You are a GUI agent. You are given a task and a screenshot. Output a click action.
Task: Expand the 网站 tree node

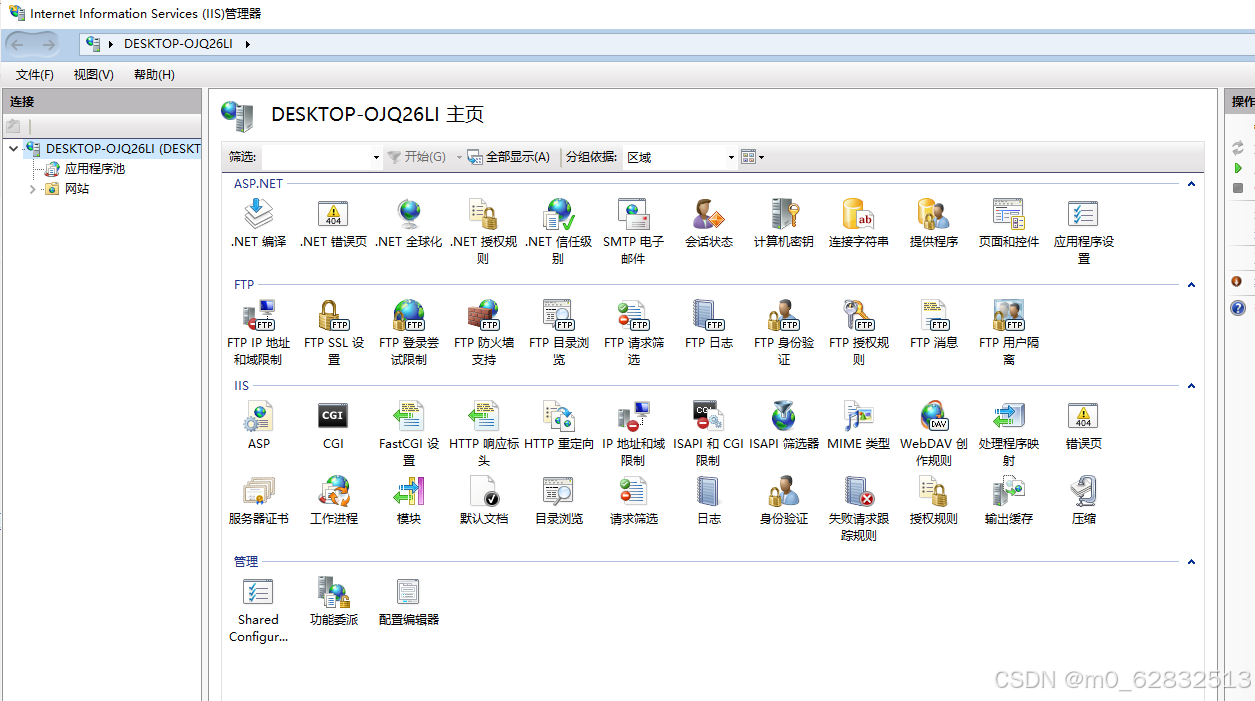point(32,189)
